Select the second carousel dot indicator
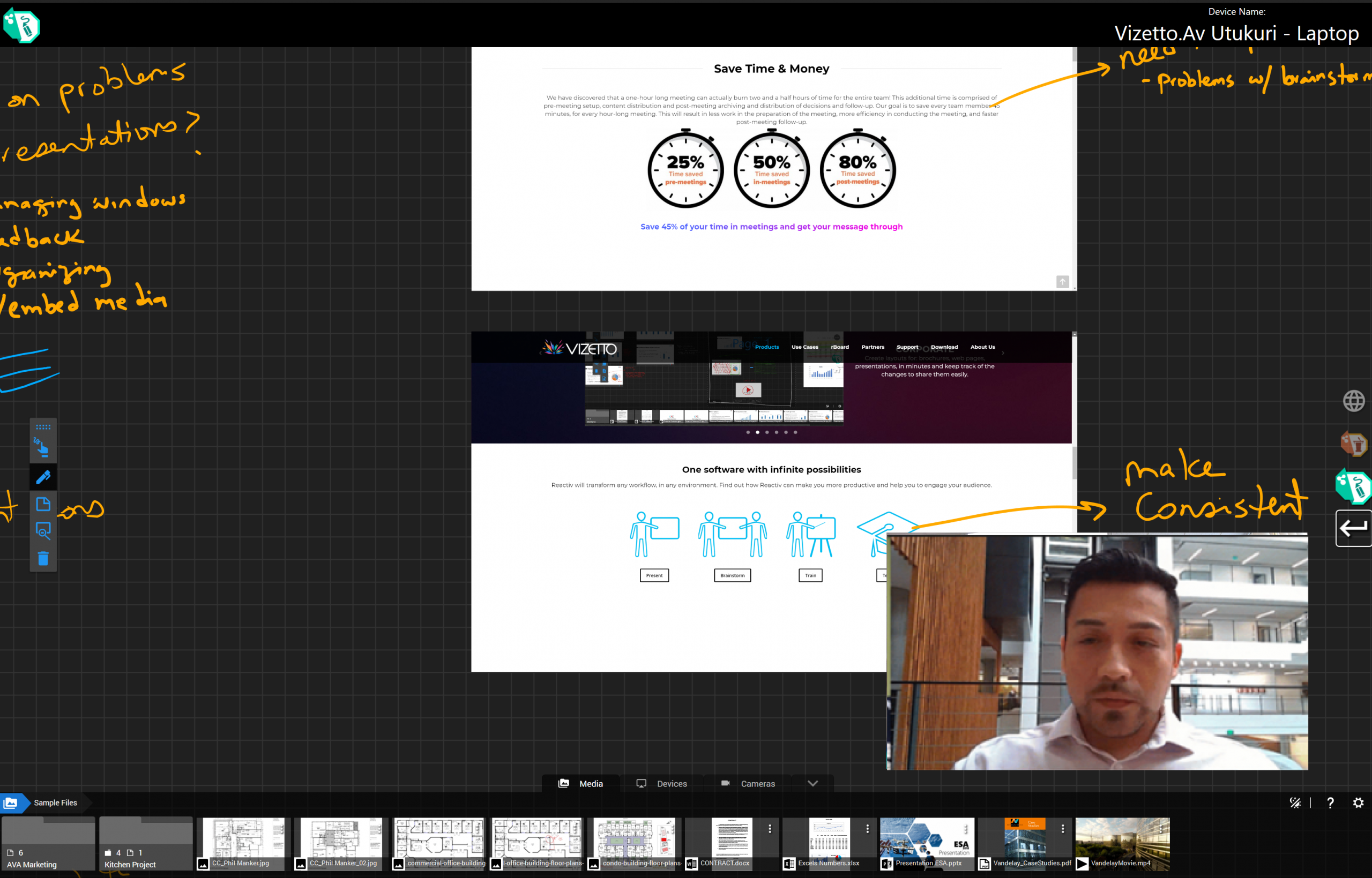Image resolution: width=1372 pixels, height=878 pixels. coord(757,432)
